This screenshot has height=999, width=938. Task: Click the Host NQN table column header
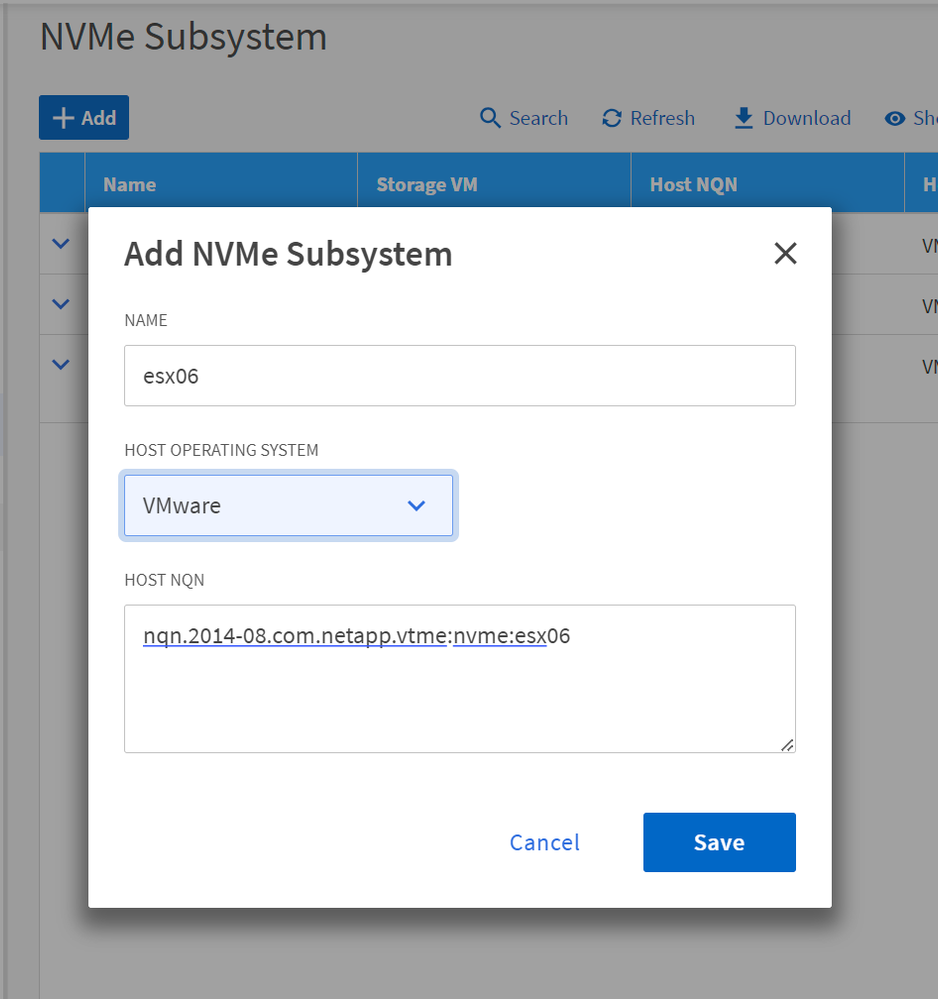[693, 184]
